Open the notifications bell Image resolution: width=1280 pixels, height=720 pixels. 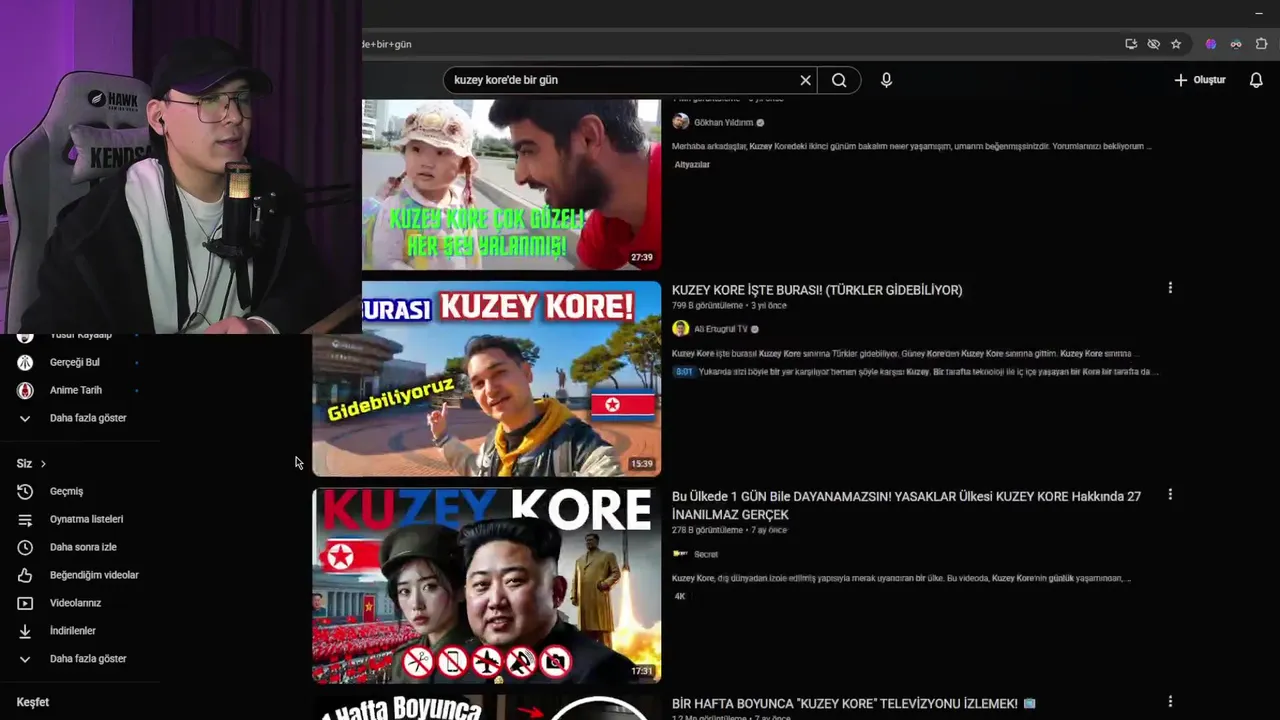tap(1256, 80)
